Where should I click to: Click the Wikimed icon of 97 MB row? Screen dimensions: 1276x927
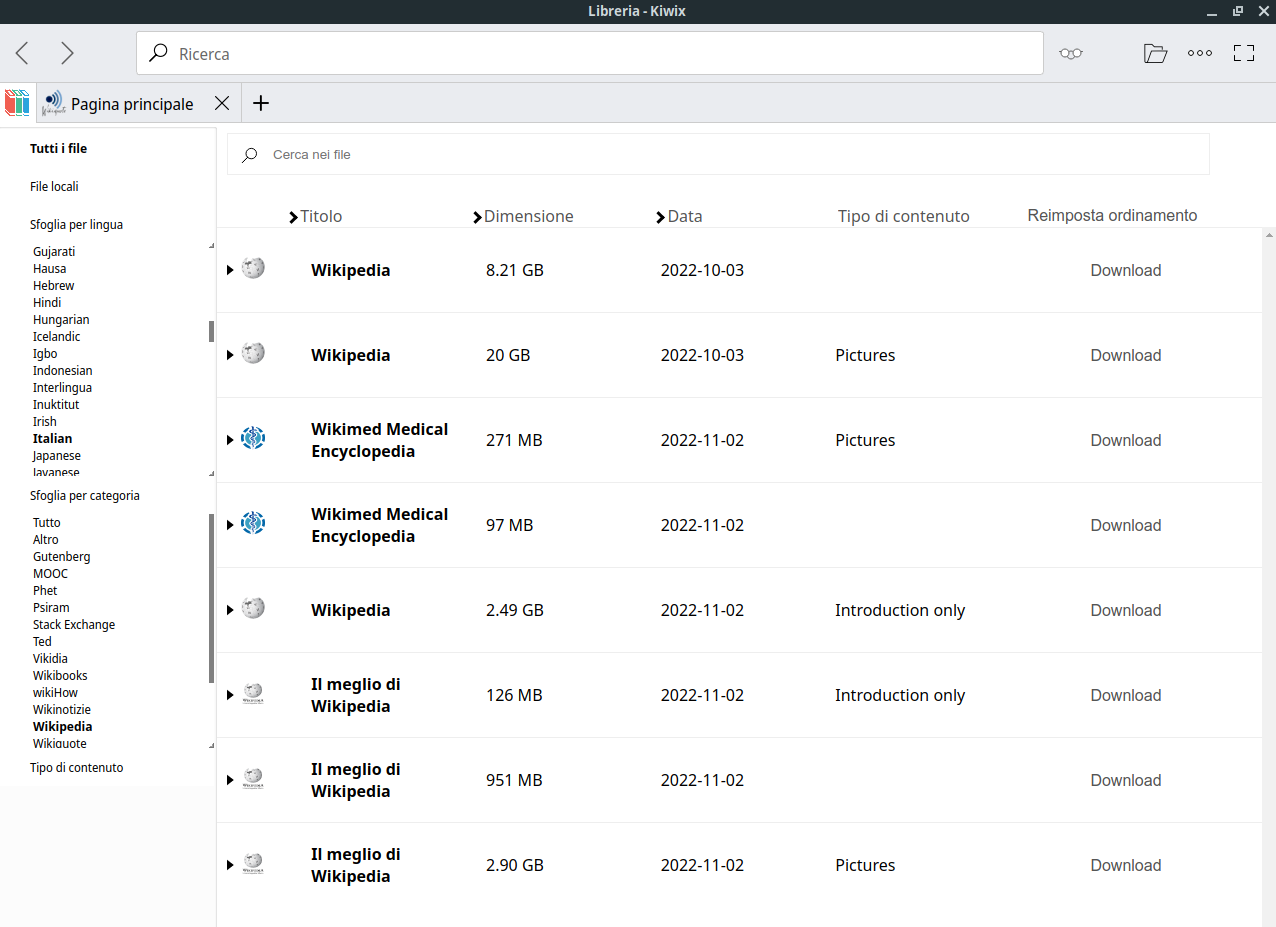point(253,523)
